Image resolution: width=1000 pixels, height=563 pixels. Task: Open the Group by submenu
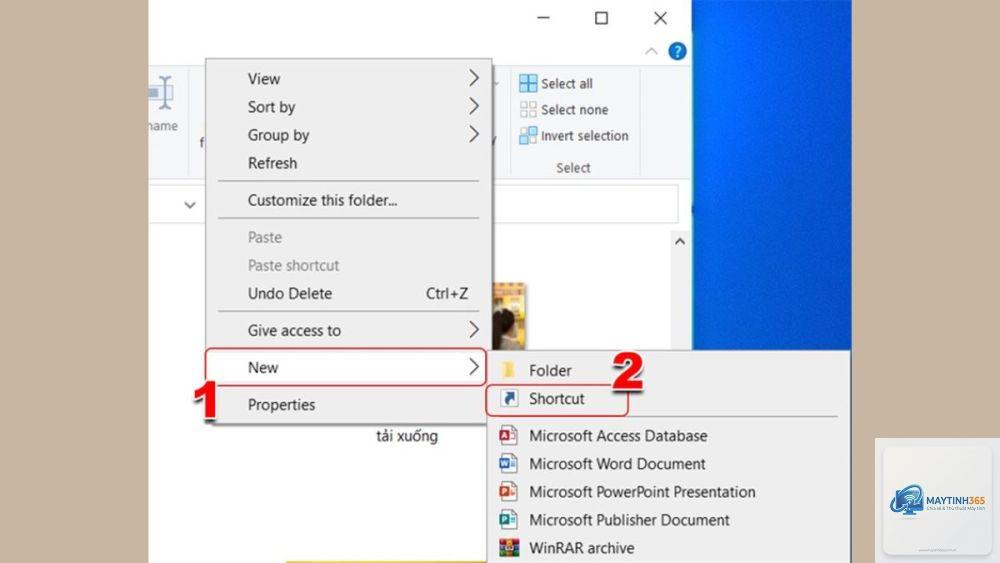(x=348, y=135)
